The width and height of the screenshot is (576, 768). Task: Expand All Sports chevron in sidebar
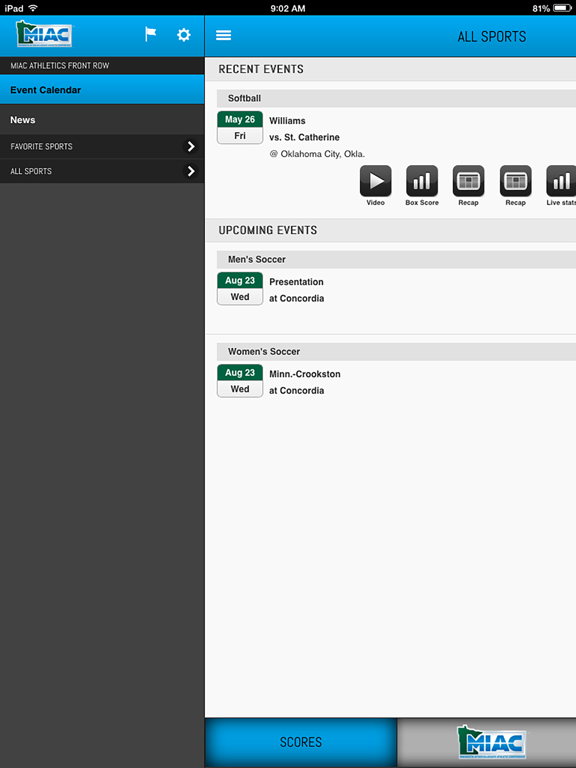[x=191, y=171]
